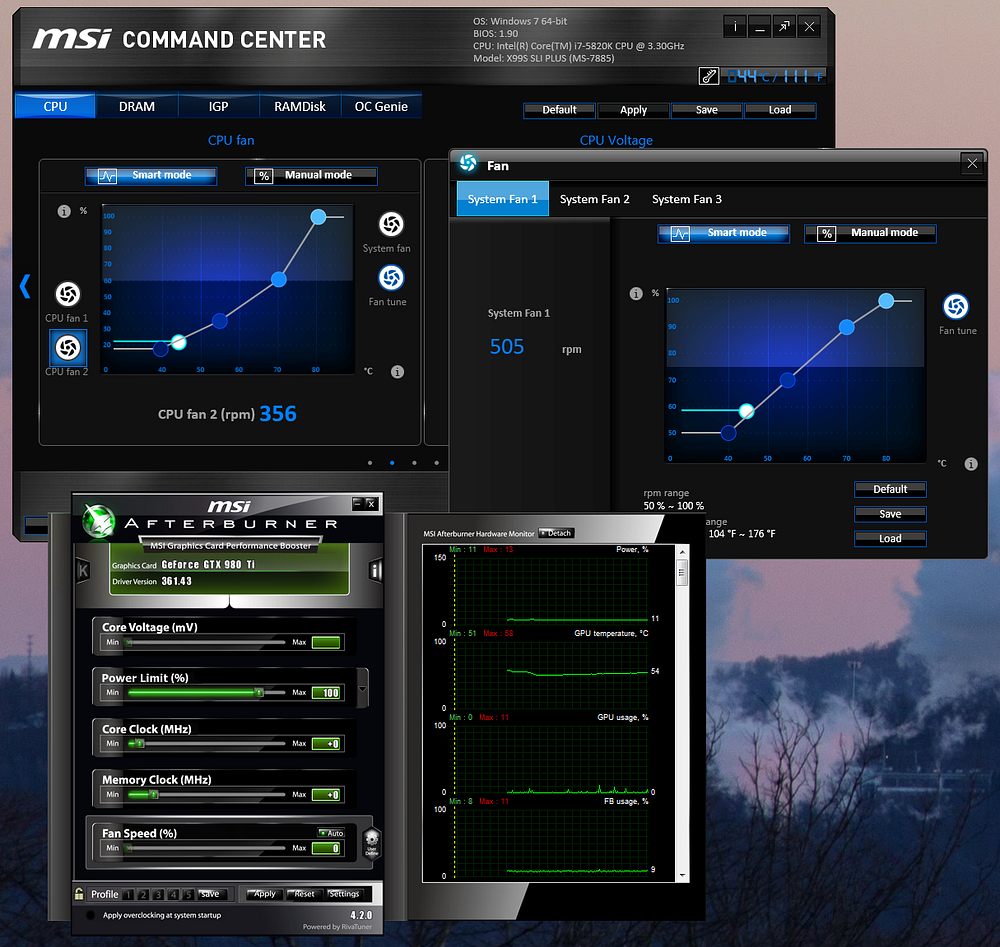
Task: Run Fan tune in CPU fan panel
Action: 391,278
